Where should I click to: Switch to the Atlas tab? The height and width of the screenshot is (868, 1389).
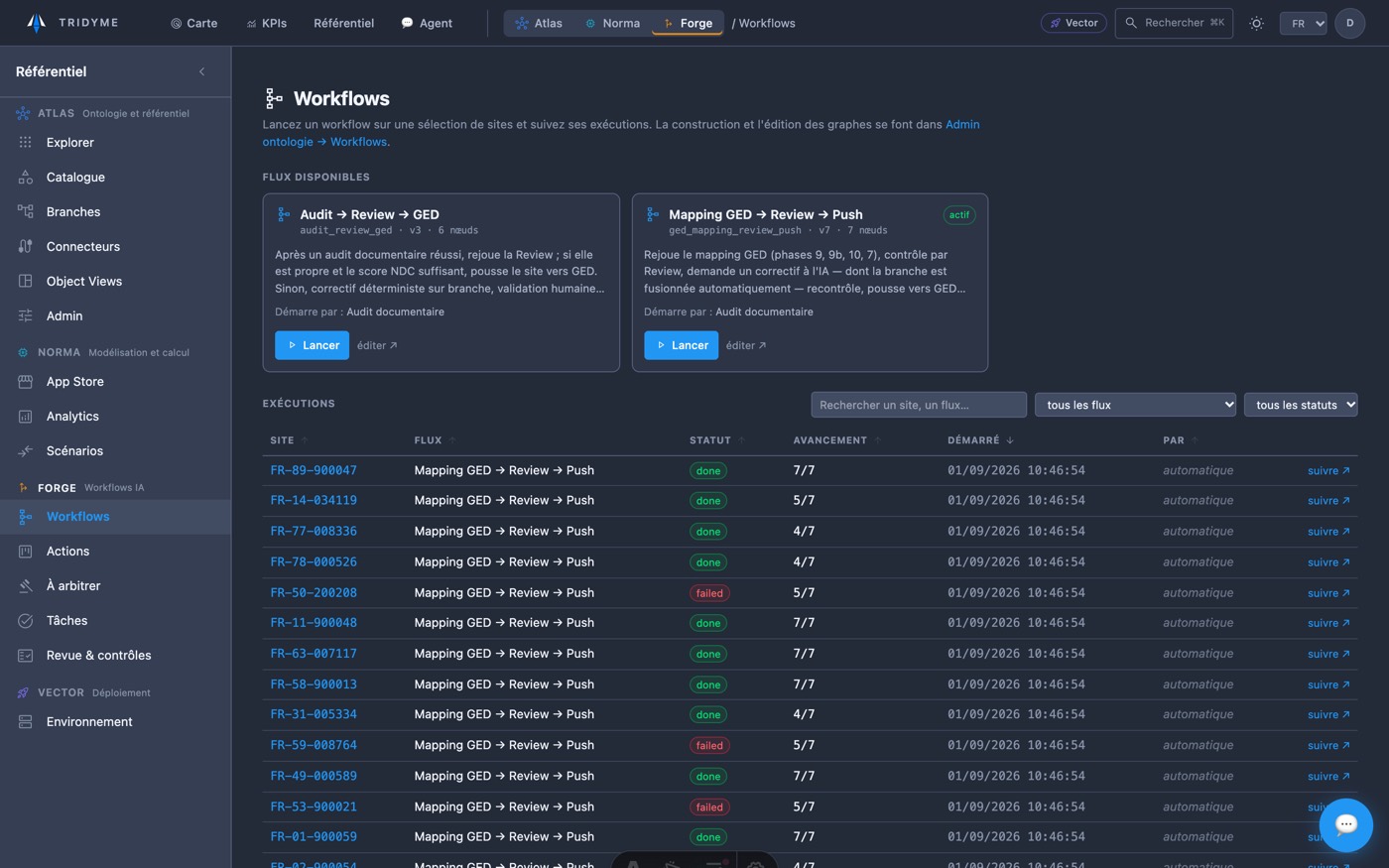[x=538, y=23]
